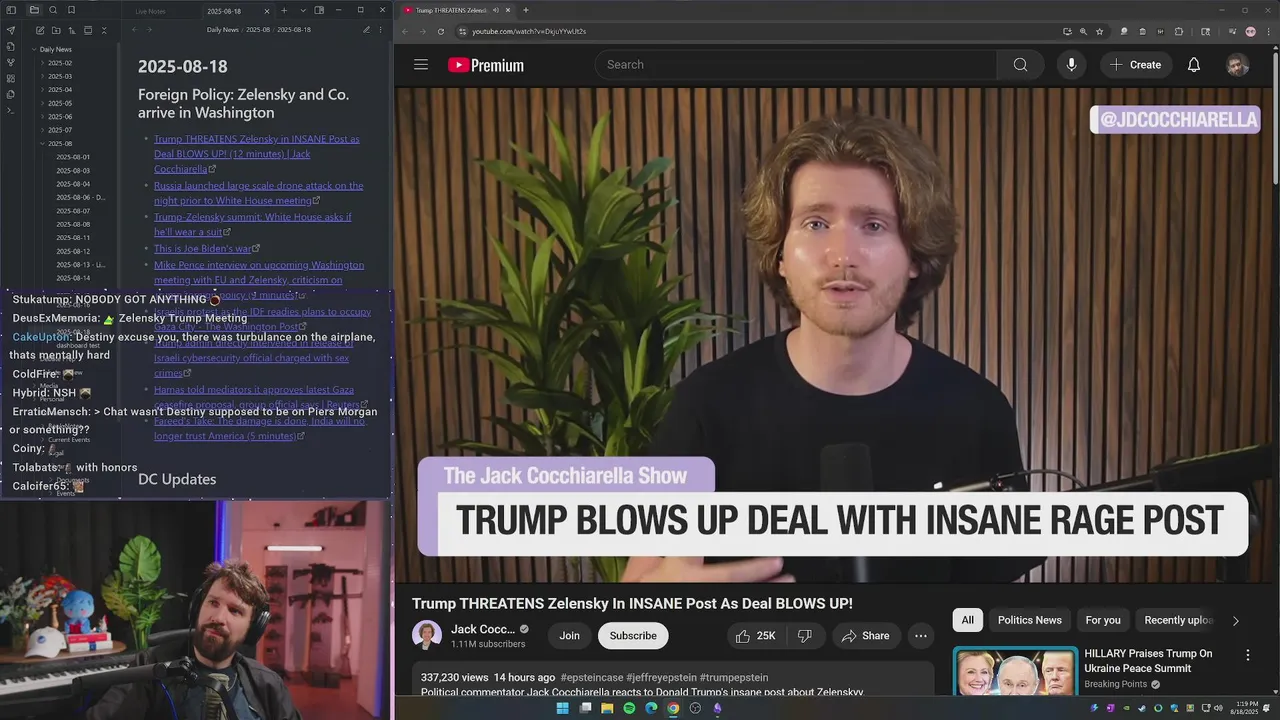Open YouTube account avatar menu
The height and width of the screenshot is (720, 1280).
point(1238,65)
